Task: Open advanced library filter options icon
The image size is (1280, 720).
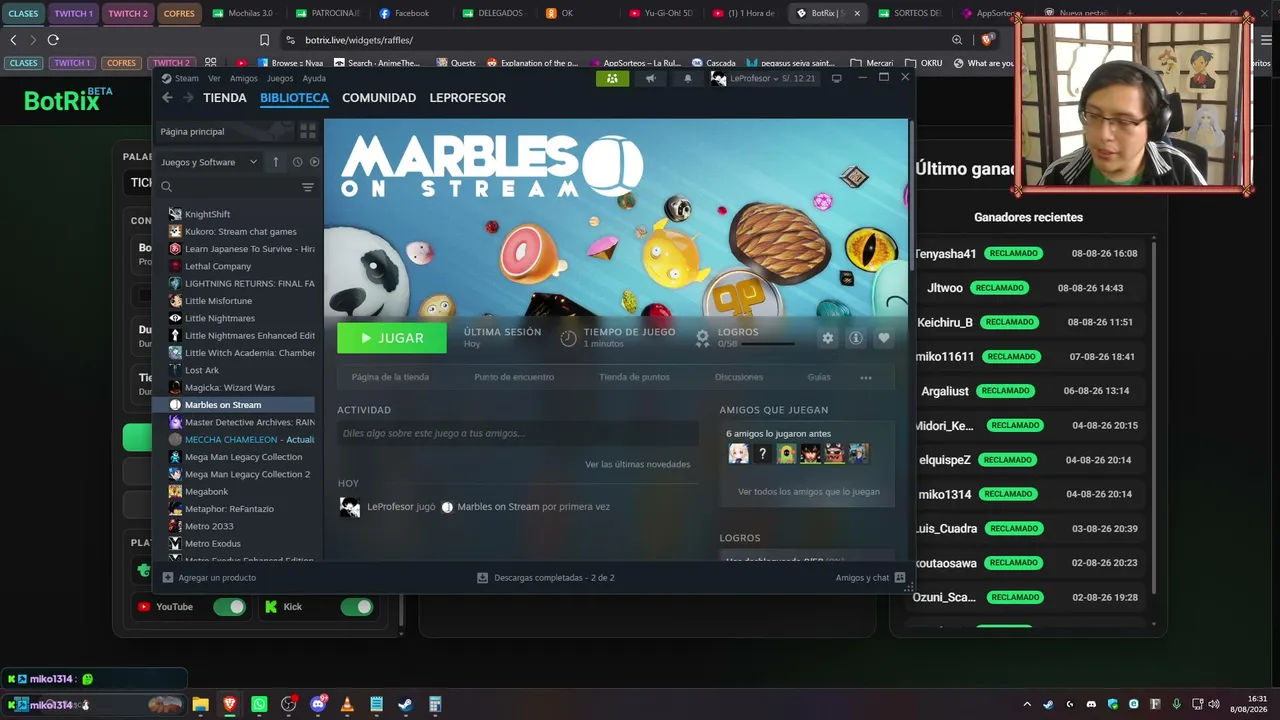Action: coord(308,187)
